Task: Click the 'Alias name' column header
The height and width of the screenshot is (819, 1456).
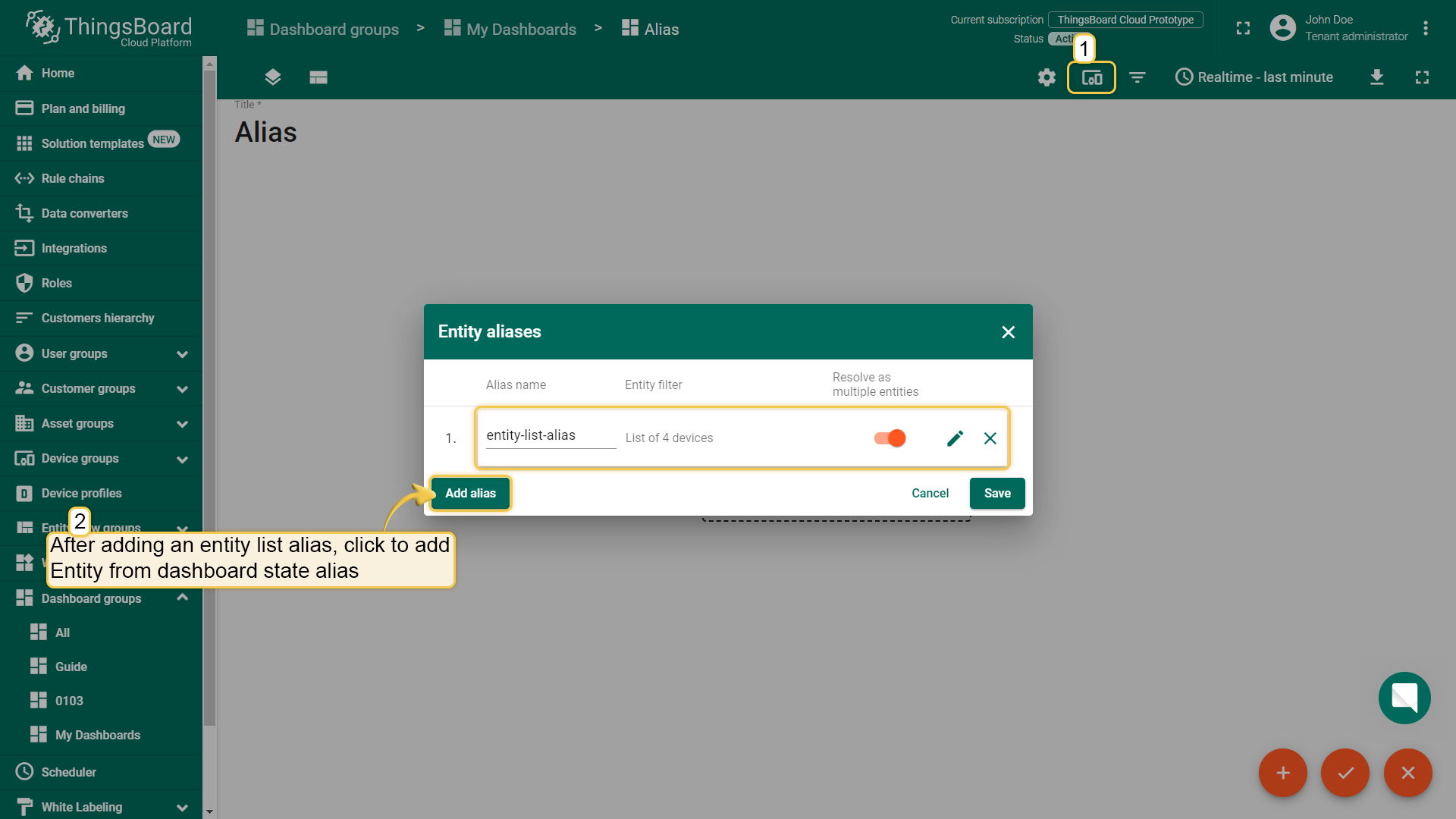Action: pyautogui.click(x=516, y=385)
